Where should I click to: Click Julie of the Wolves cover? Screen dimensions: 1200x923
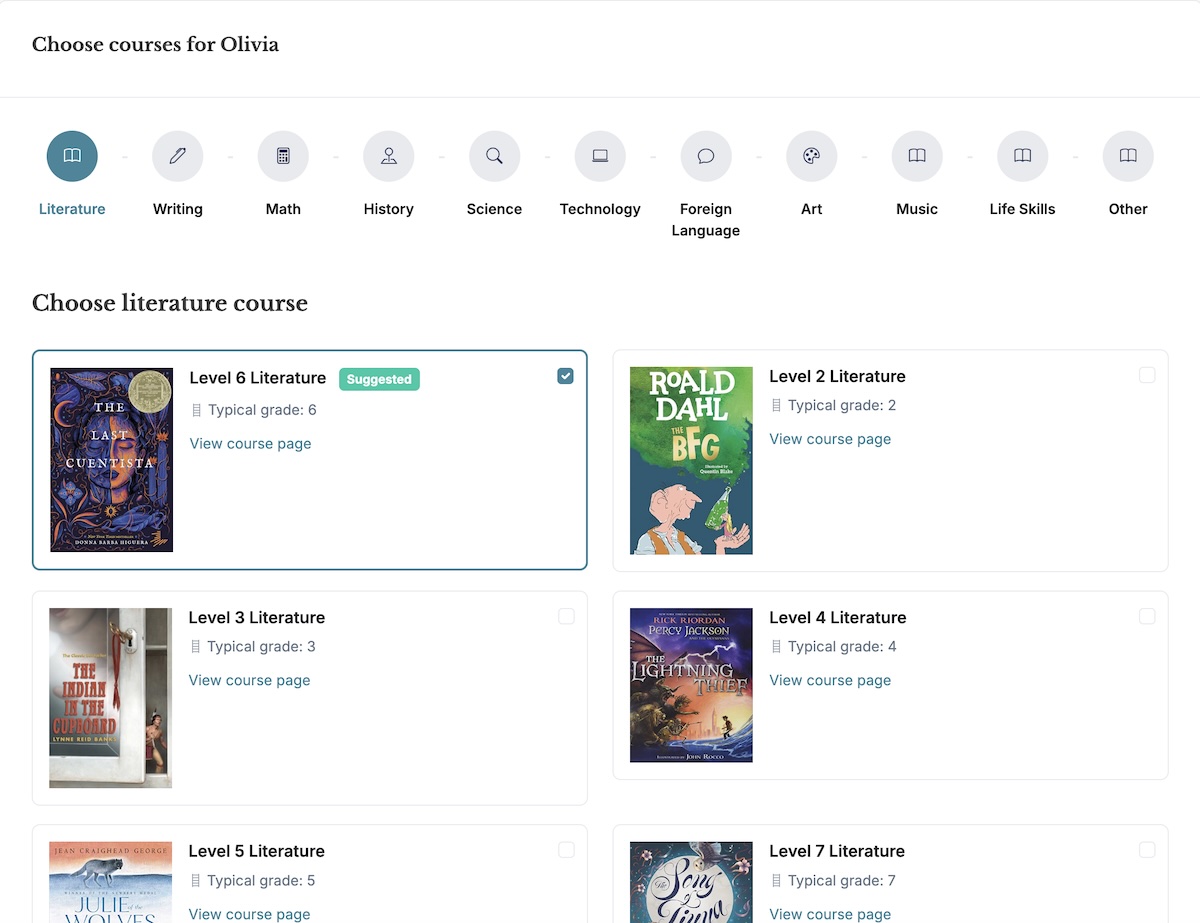click(x=110, y=882)
